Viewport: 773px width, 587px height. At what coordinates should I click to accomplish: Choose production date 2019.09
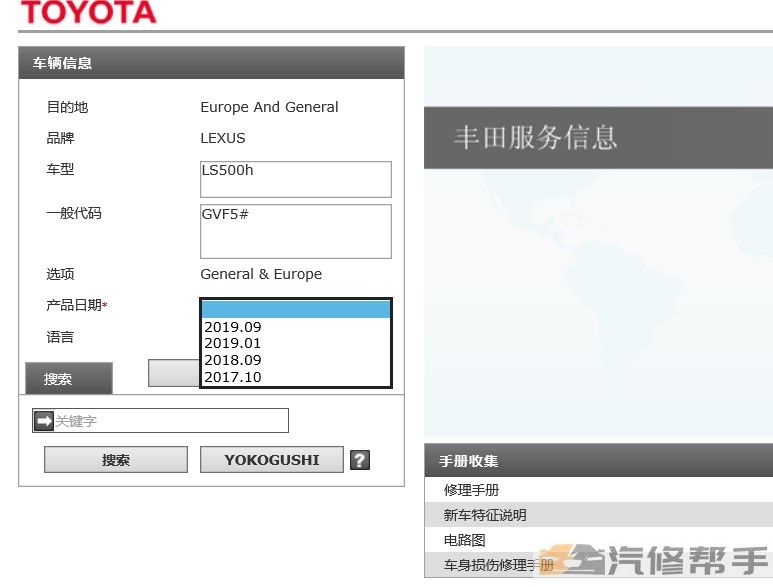click(296, 327)
